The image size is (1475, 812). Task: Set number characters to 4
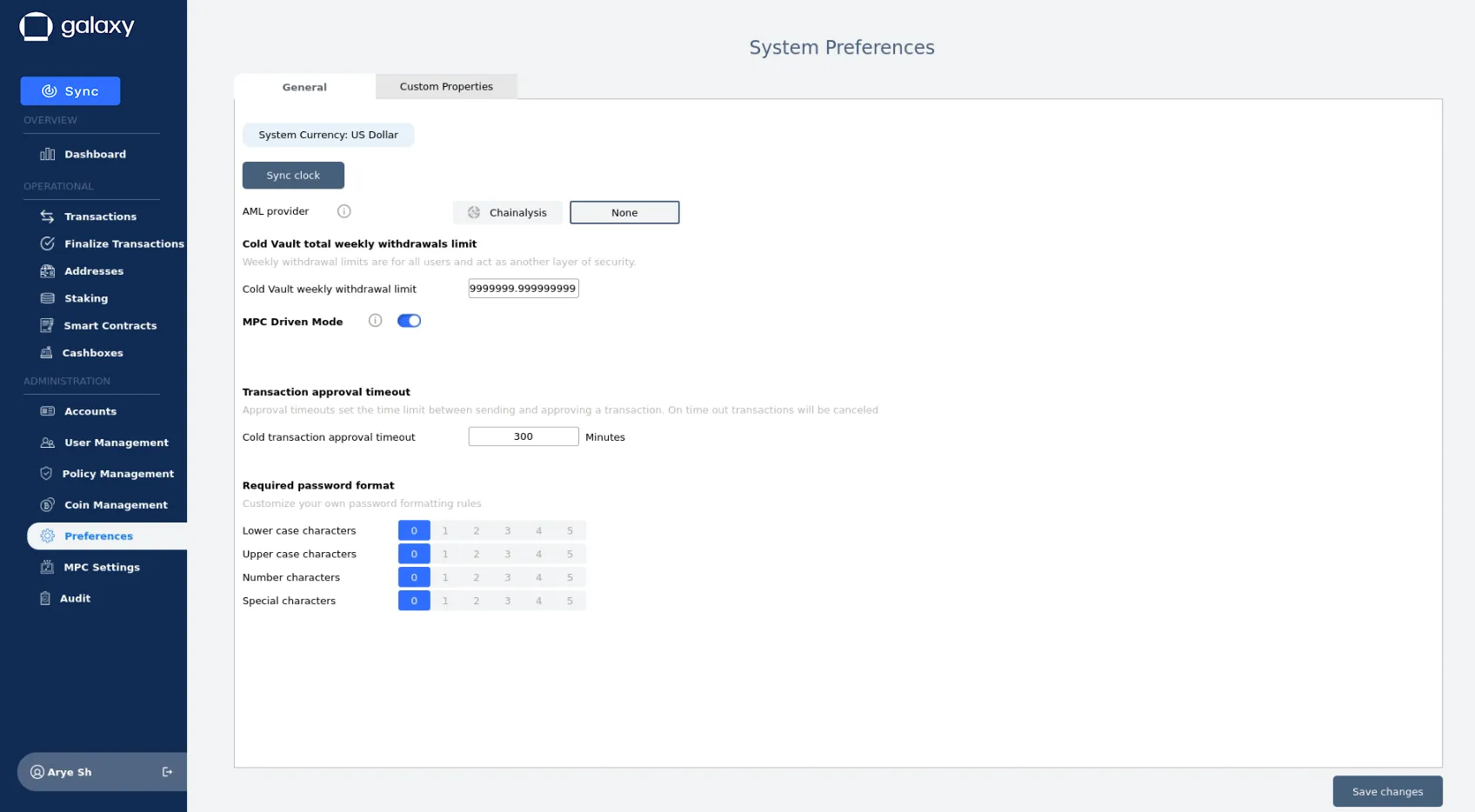pos(539,577)
